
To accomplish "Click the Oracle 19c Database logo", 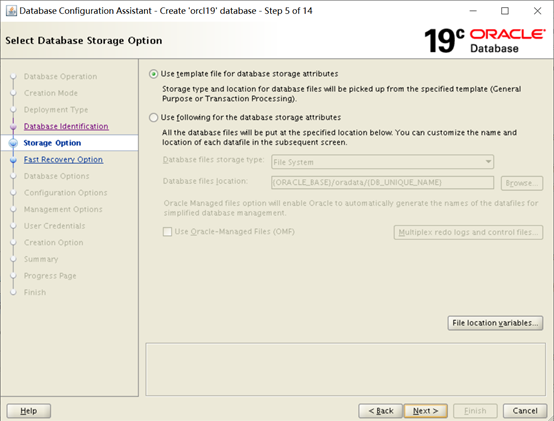I will pos(484,41).
